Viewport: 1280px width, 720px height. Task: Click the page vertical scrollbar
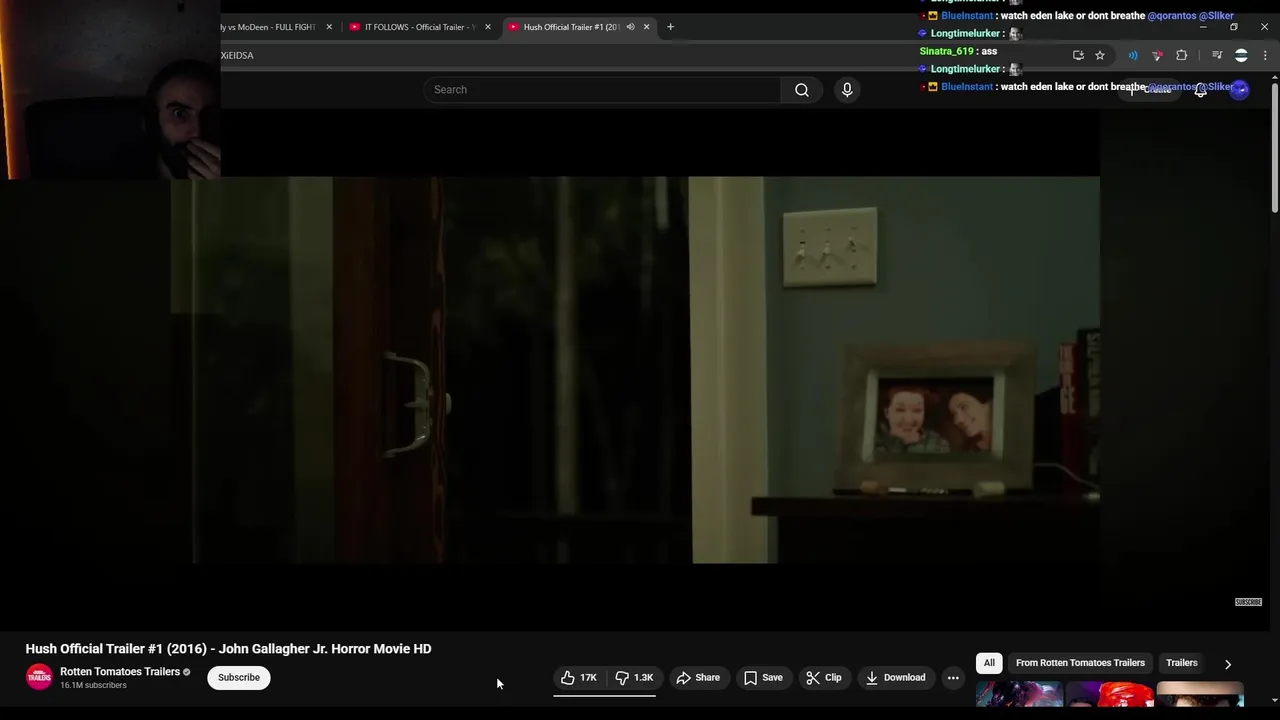point(1274,150)
